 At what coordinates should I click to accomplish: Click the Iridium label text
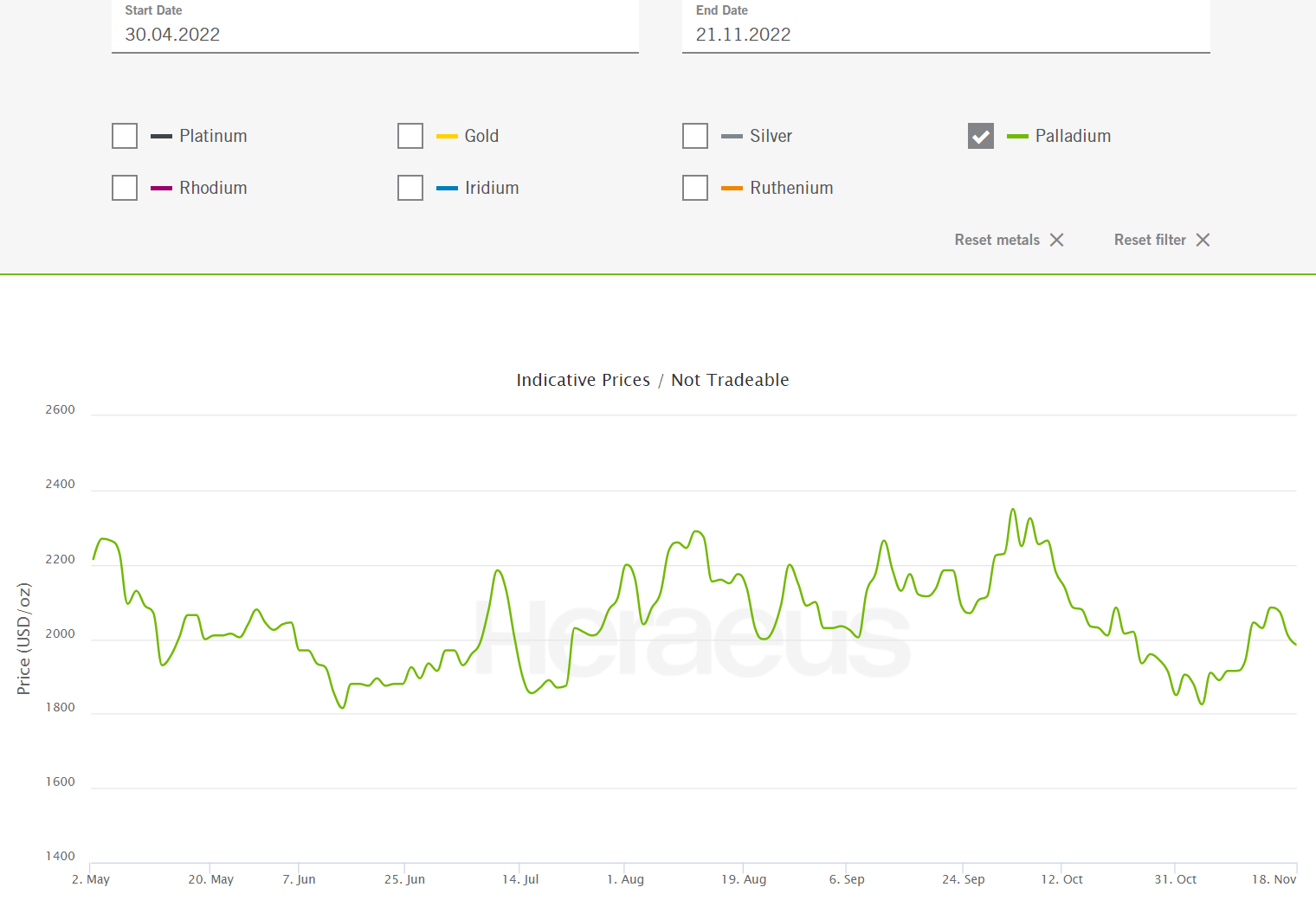492,188
